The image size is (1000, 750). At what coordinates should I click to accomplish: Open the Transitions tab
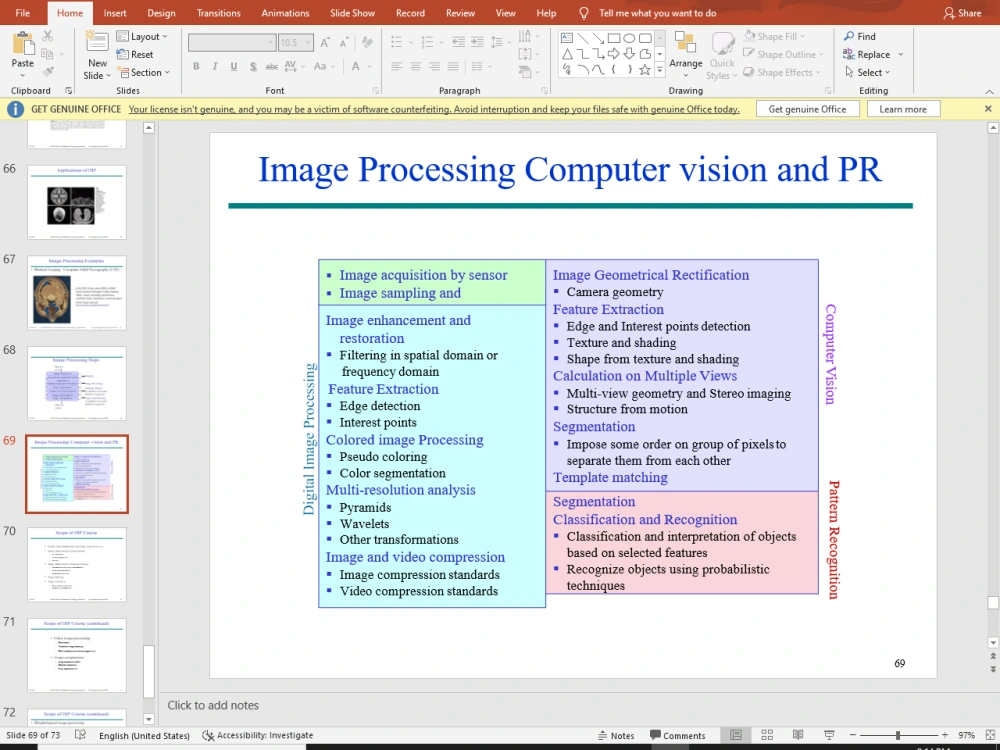[x=219, y=13]
